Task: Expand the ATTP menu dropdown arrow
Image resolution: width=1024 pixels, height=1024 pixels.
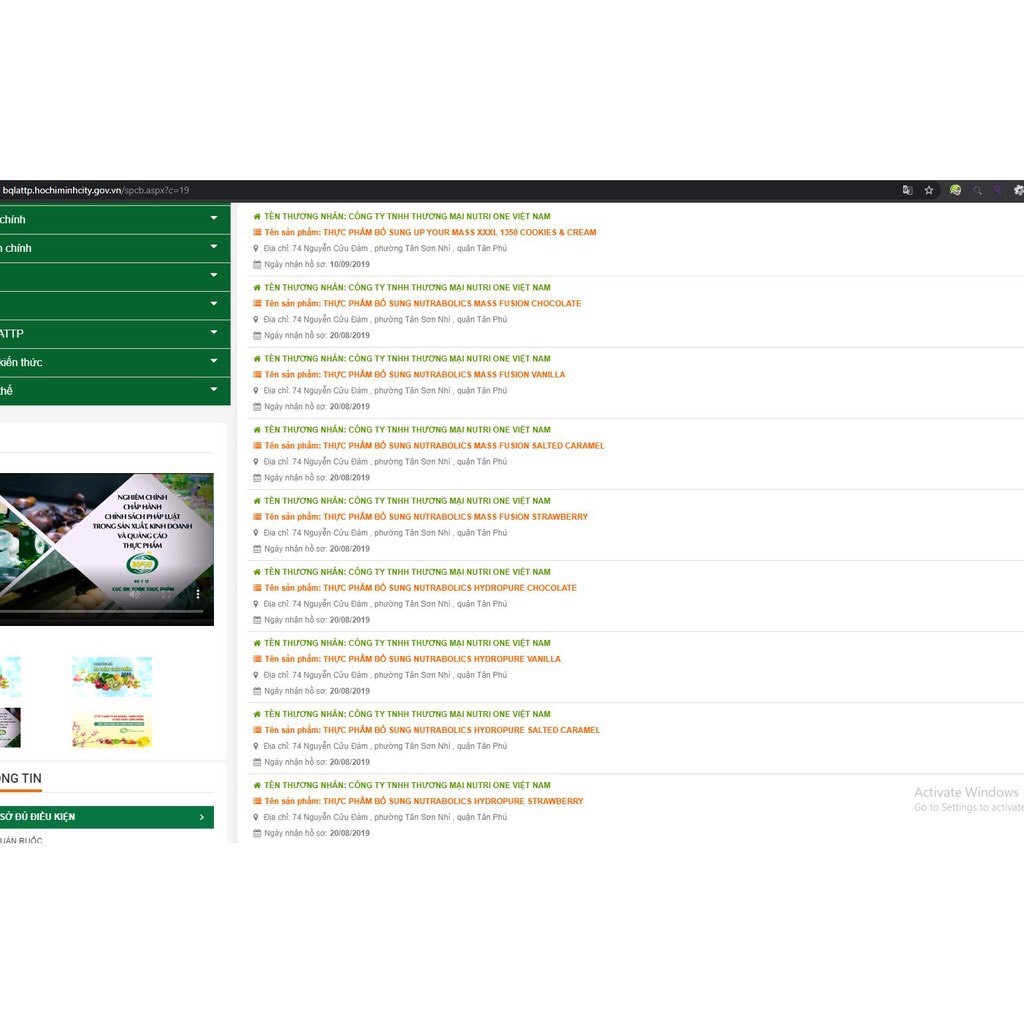Action: pos(214,333)
